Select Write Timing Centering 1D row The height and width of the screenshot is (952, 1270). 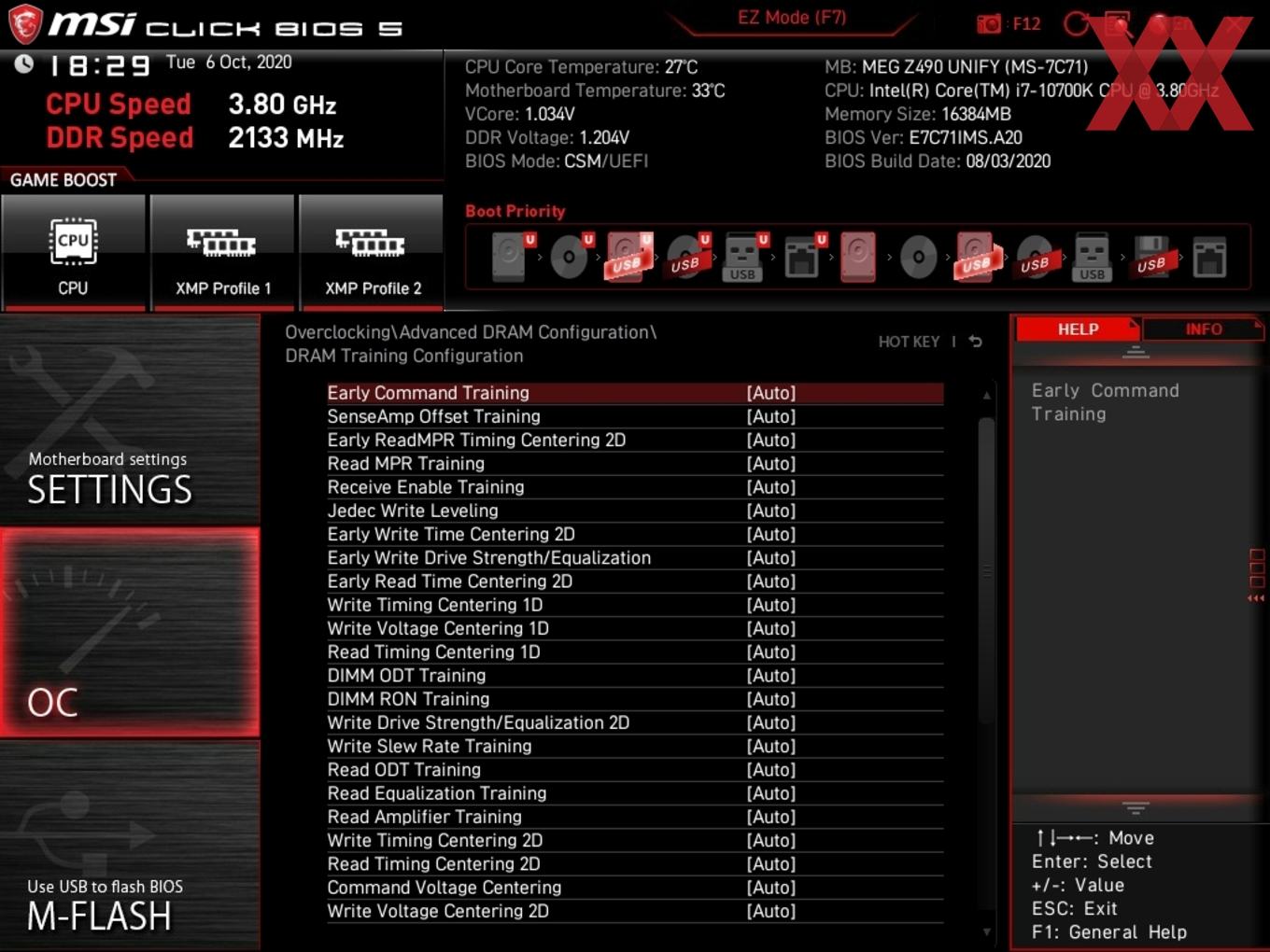[635, 605]
